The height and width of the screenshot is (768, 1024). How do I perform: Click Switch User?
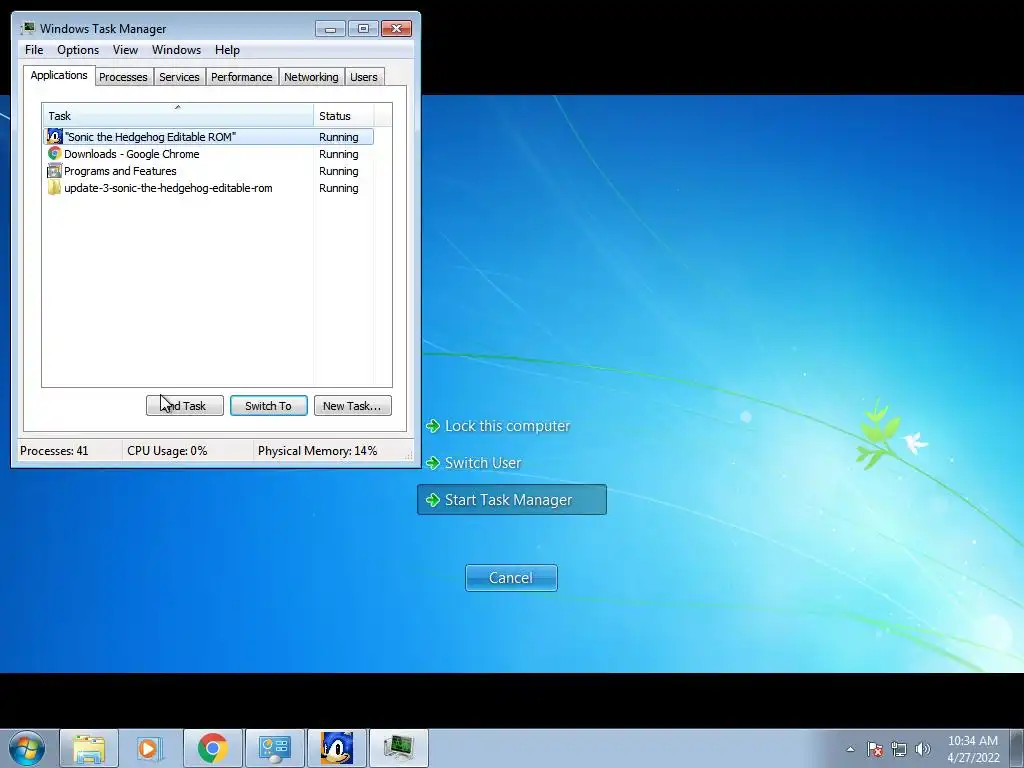pyautogui.click(x=483, y=462)
